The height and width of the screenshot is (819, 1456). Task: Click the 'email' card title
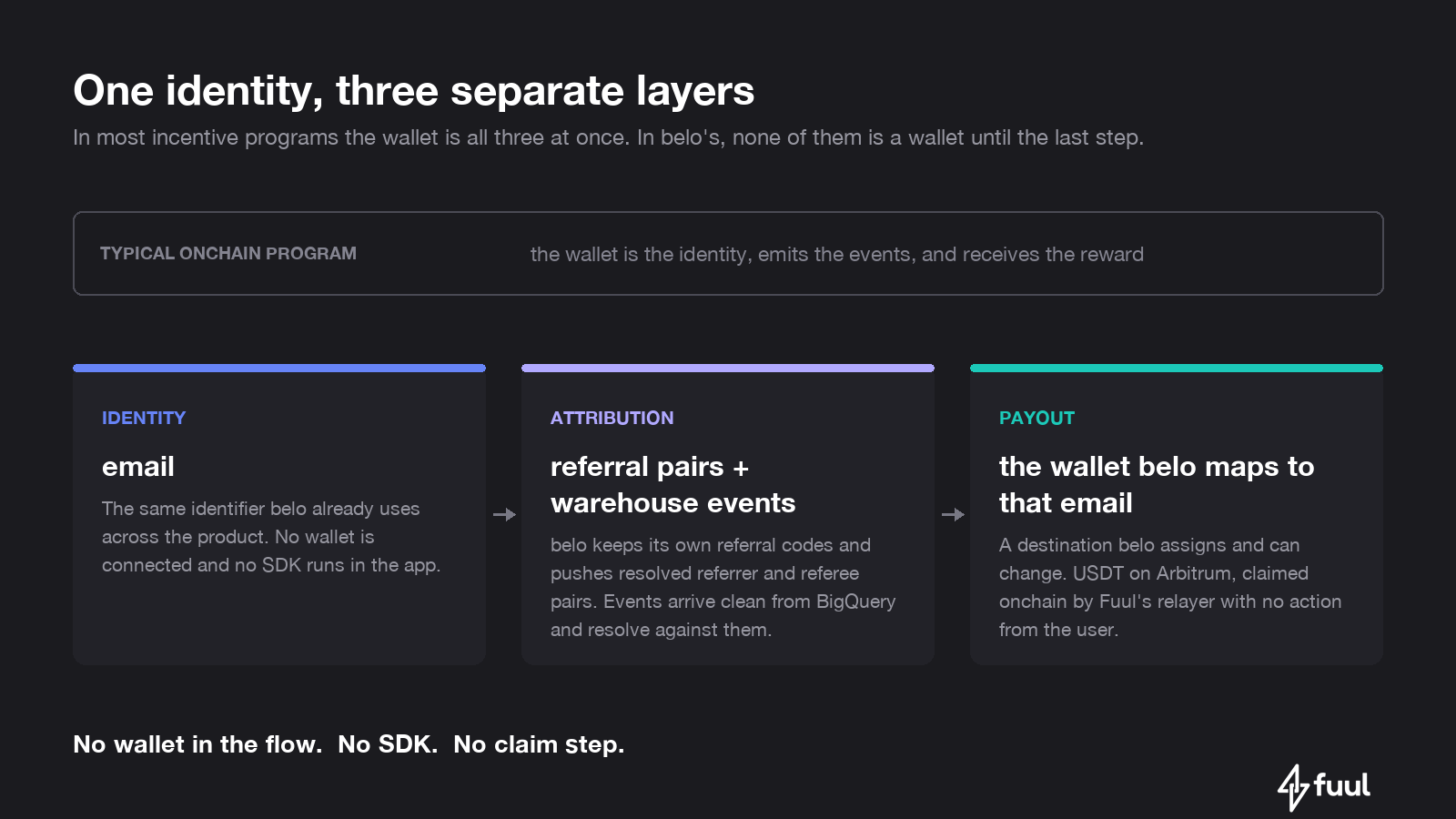coord(138,467)
